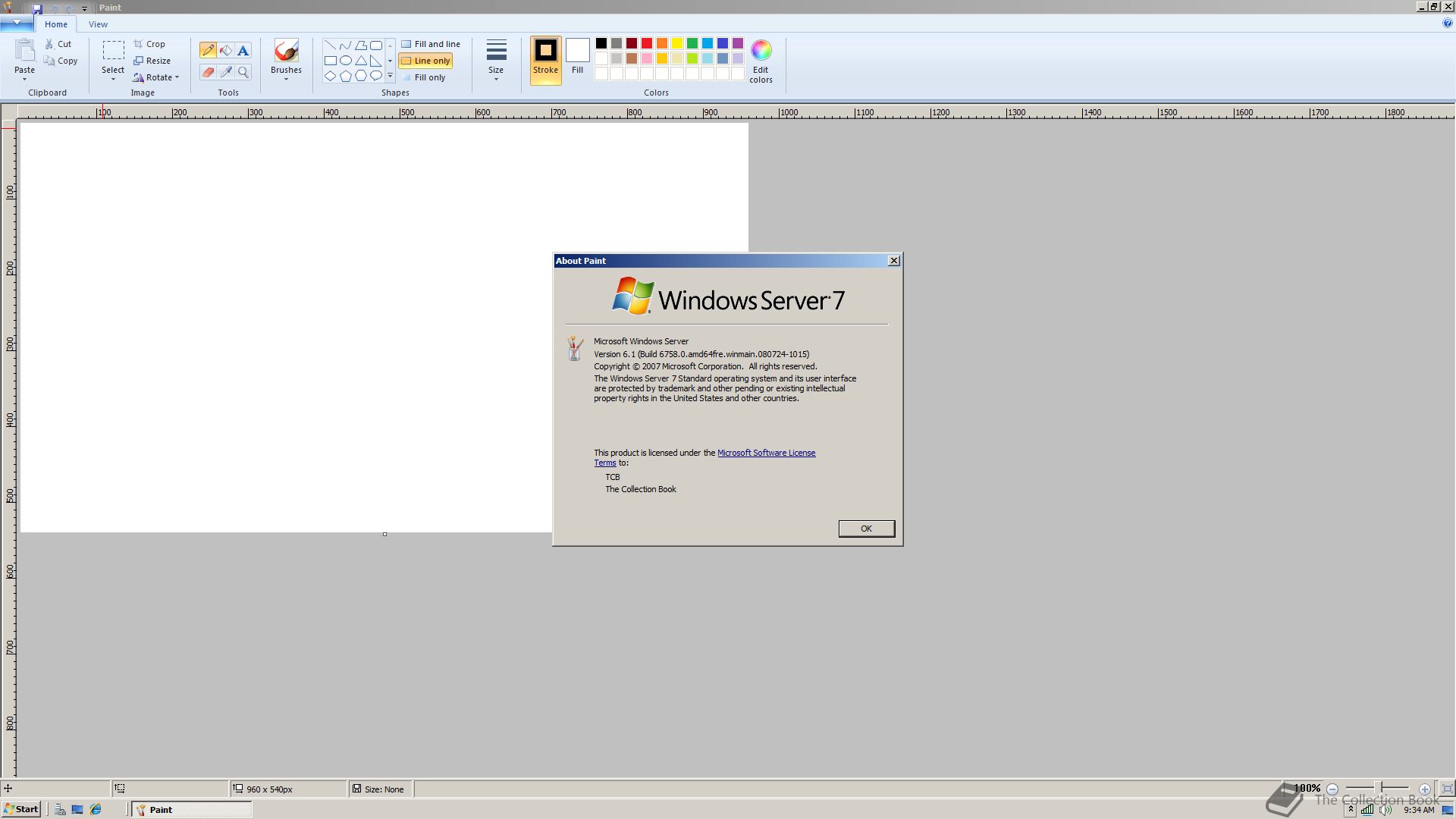Select Fill only shape mode

point(423,77)
